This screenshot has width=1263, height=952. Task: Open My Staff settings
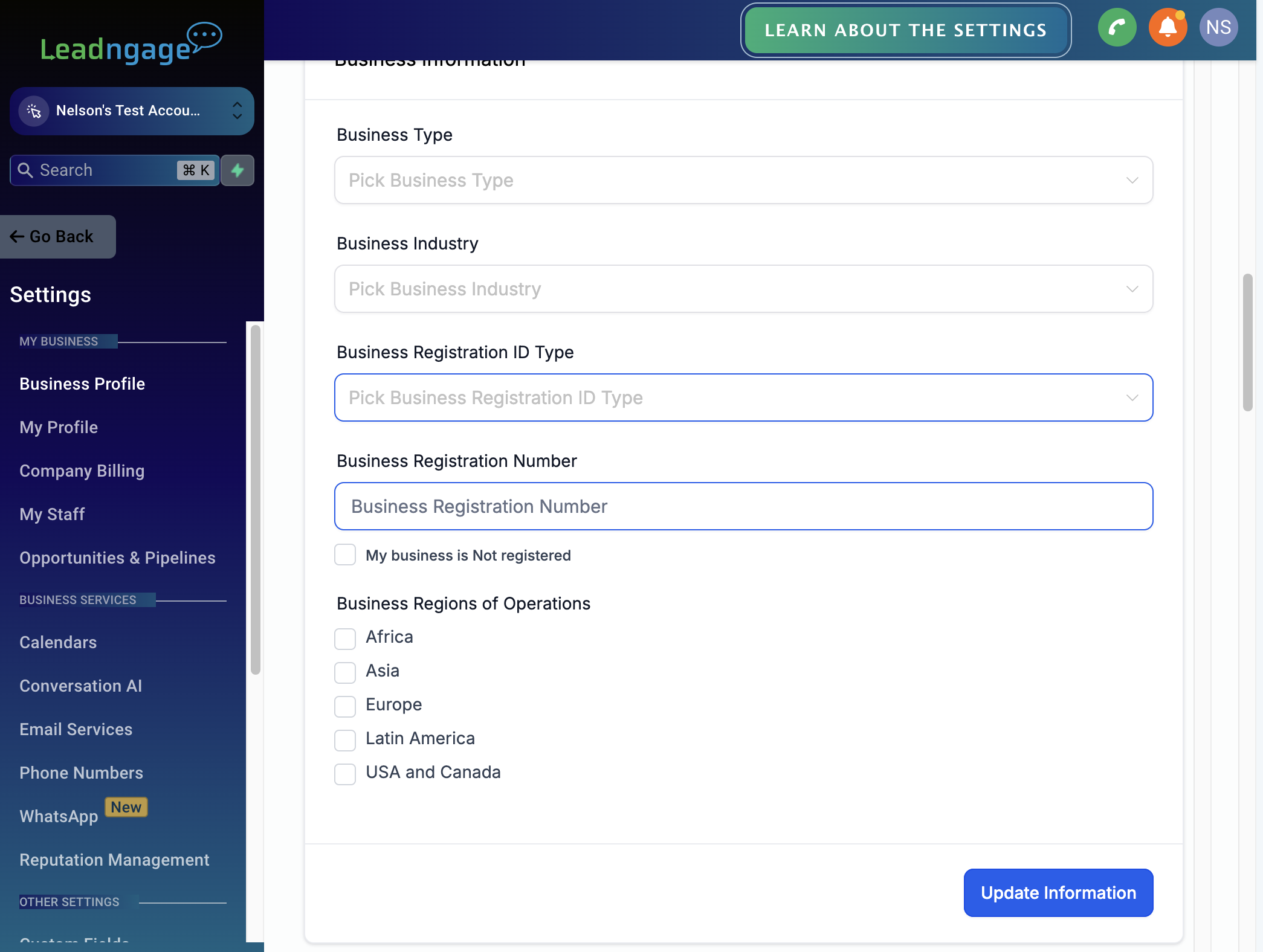(52, 514)
